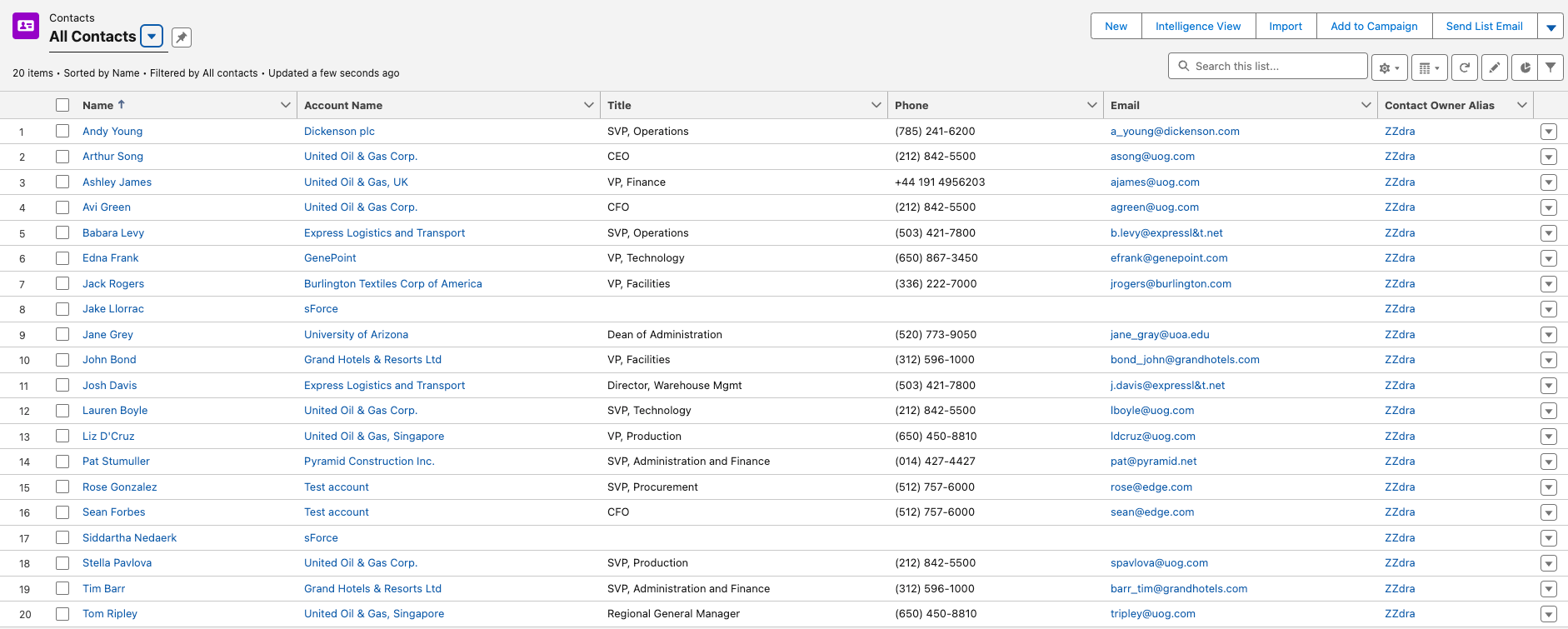Open the All Contacts list view dropdown
Viewport: 1568px width, 629px height.
coord(152,37)
